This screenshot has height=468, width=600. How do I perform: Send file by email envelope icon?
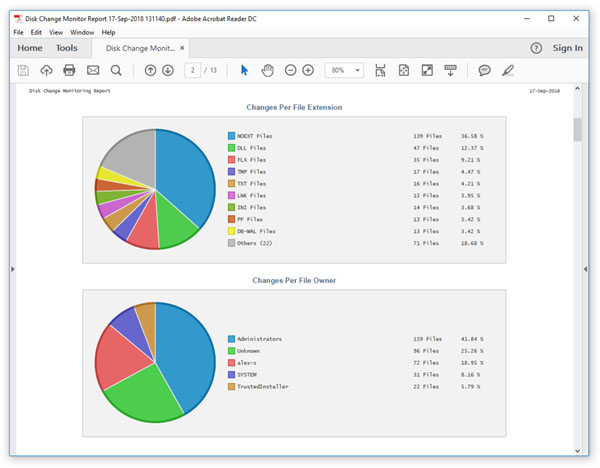coord(93,70)
